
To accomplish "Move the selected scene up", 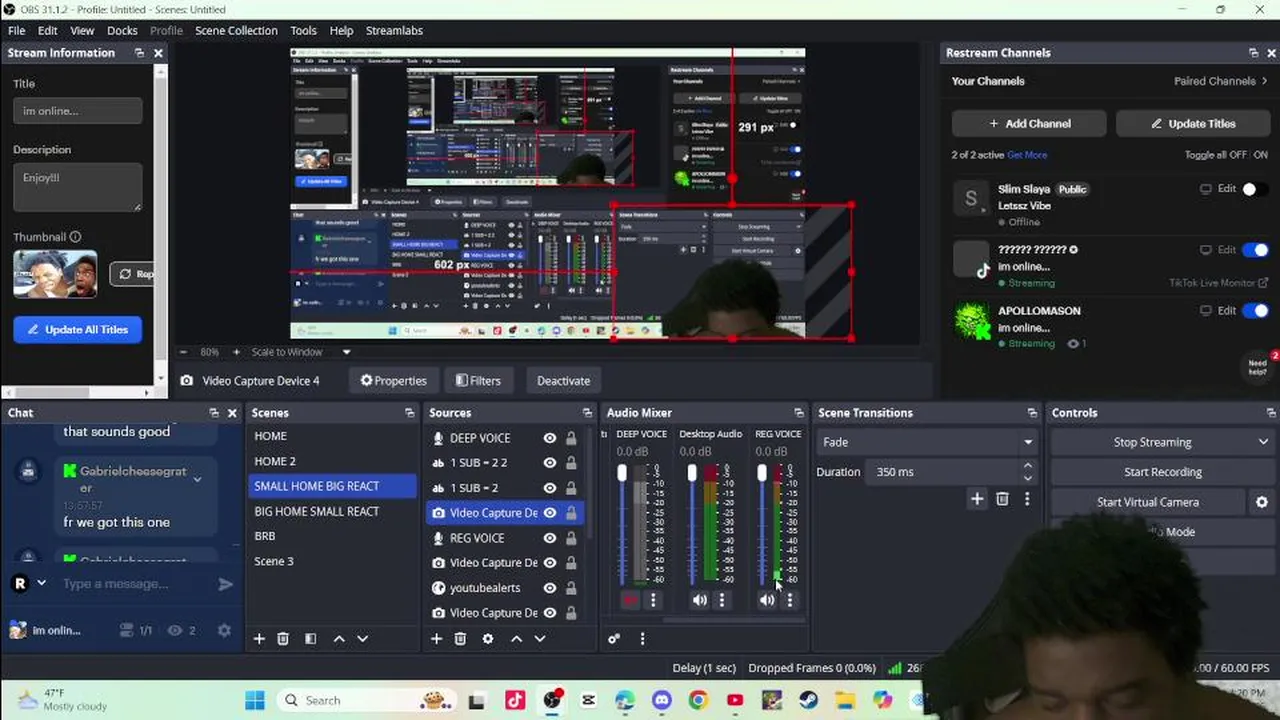I will point(339,638).
